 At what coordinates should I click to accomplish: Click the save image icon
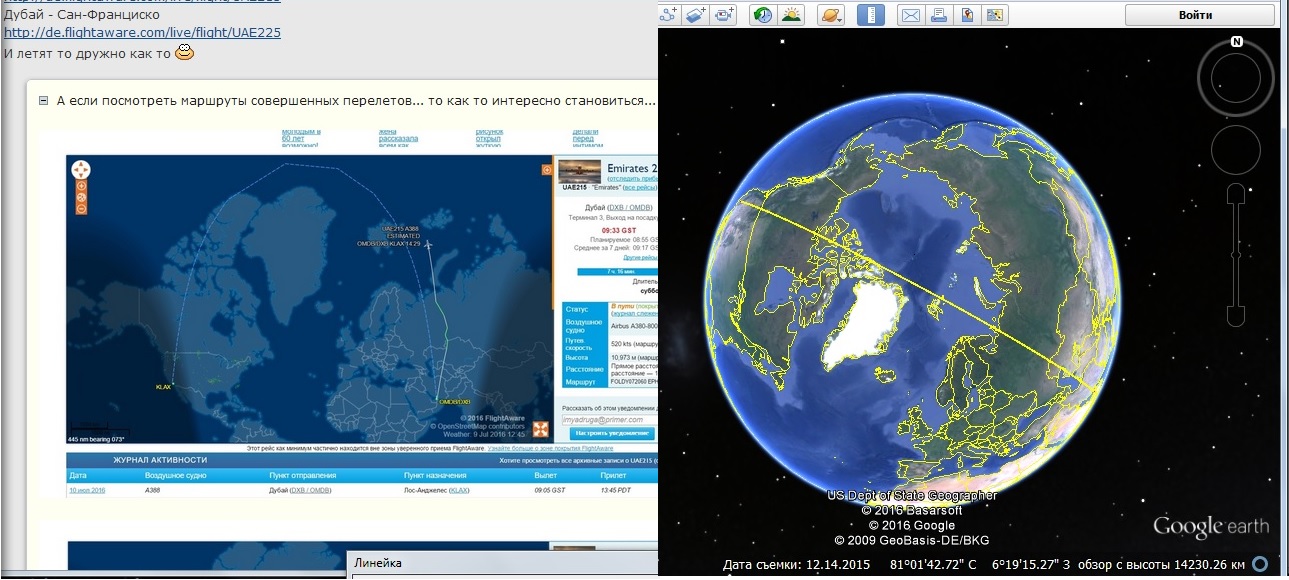pos(967,14)
